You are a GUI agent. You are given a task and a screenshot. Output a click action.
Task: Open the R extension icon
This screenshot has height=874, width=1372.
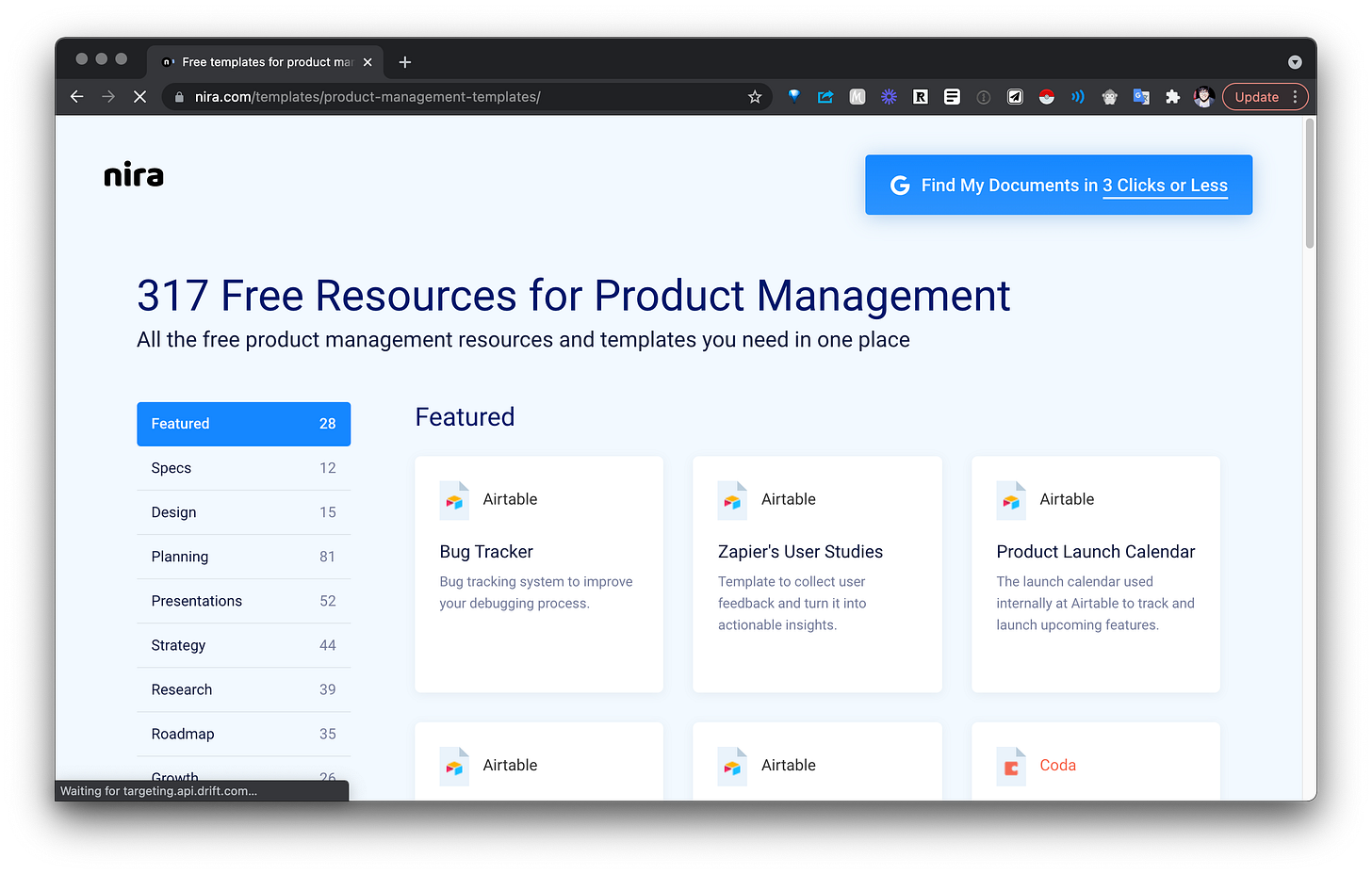(921, 96)
